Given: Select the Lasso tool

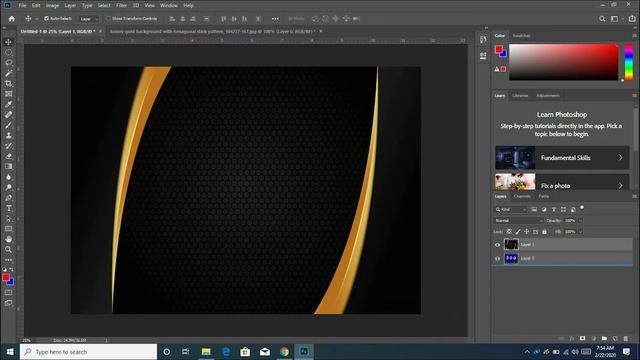Looking at the screenshot, I should click(9, 63).
